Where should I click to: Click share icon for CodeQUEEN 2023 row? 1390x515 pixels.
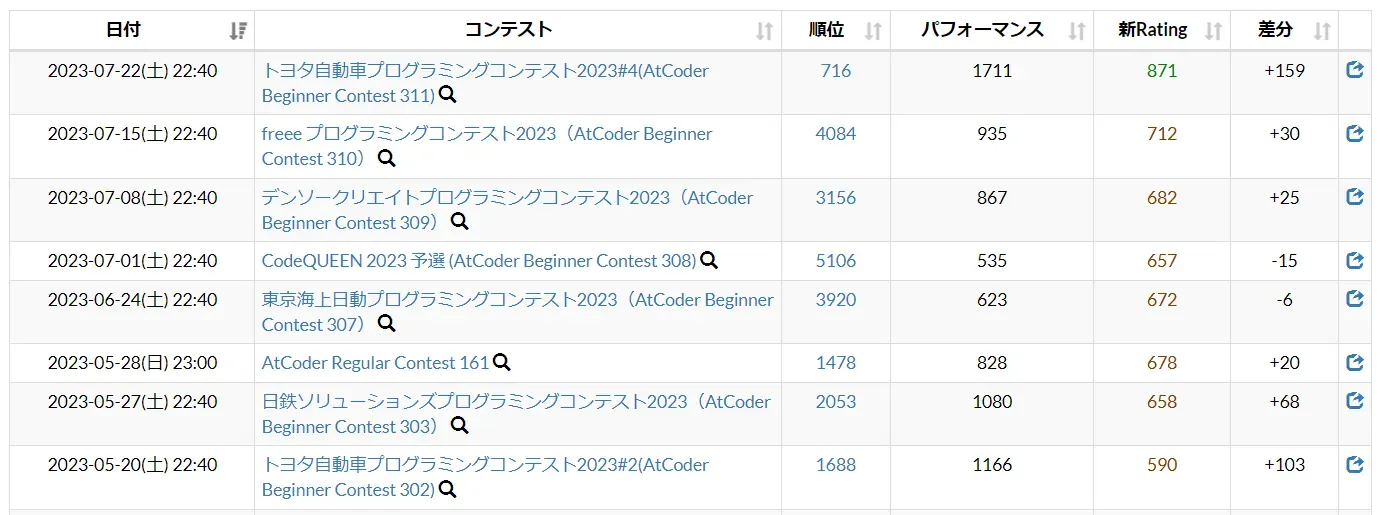(x=1355, y=260)
